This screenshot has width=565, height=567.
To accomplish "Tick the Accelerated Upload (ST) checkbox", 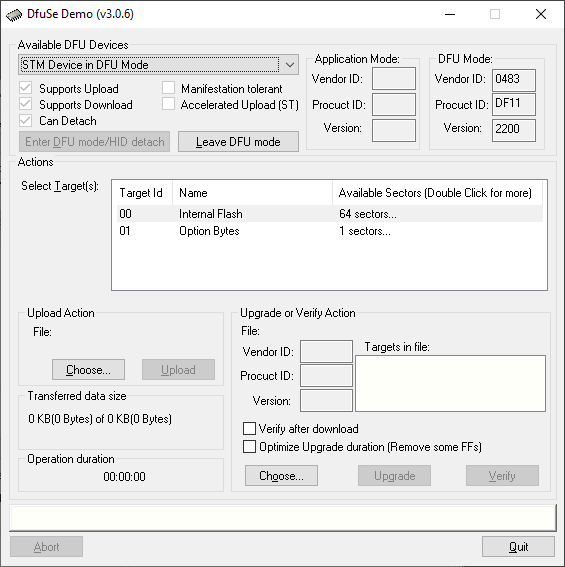I will pos(169,104).
